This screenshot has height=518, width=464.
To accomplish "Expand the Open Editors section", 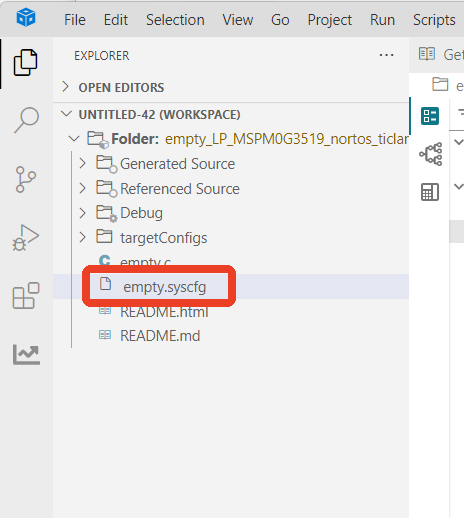I will click(x=65, y=87).
